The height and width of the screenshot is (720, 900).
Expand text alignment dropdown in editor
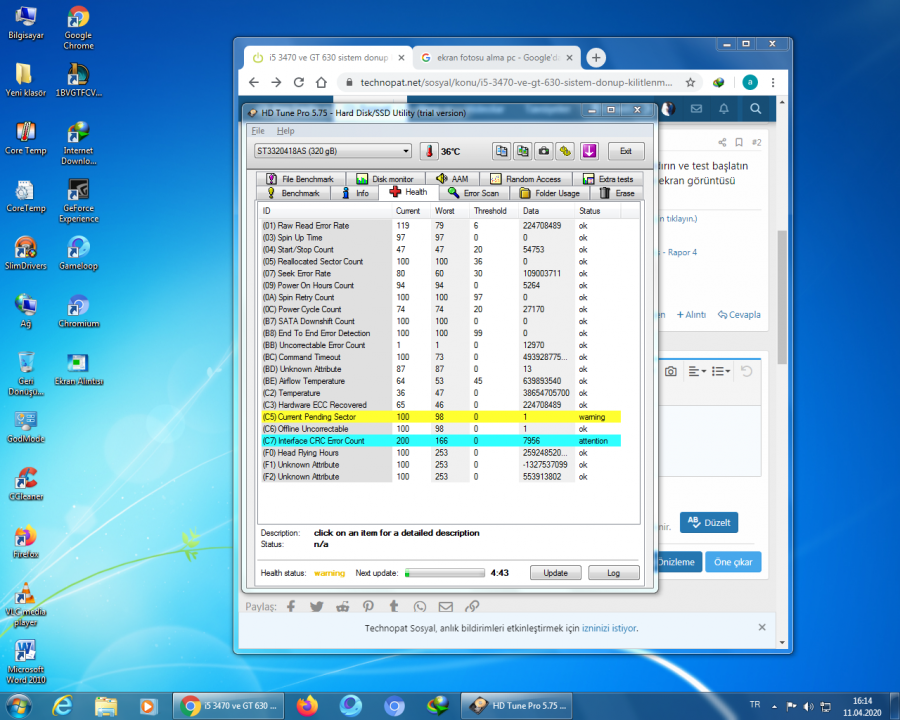[x=697, y=371]
